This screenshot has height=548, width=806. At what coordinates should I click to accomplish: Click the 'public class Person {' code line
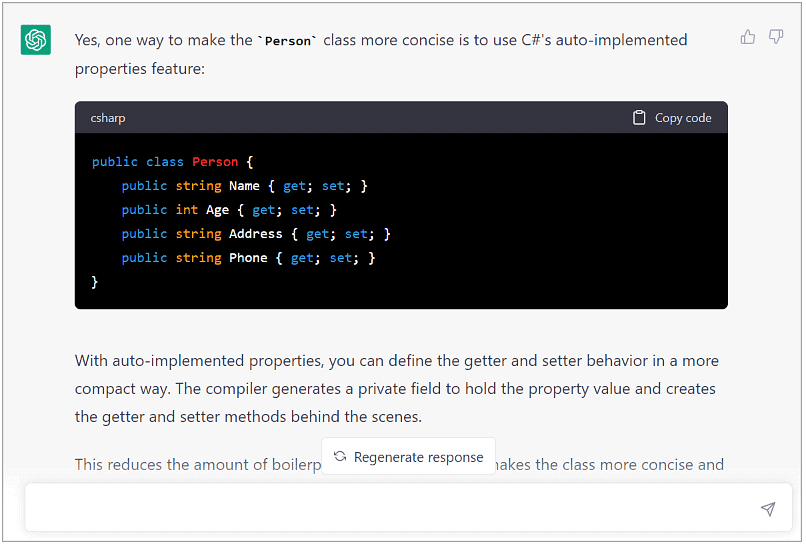point(173,162)
